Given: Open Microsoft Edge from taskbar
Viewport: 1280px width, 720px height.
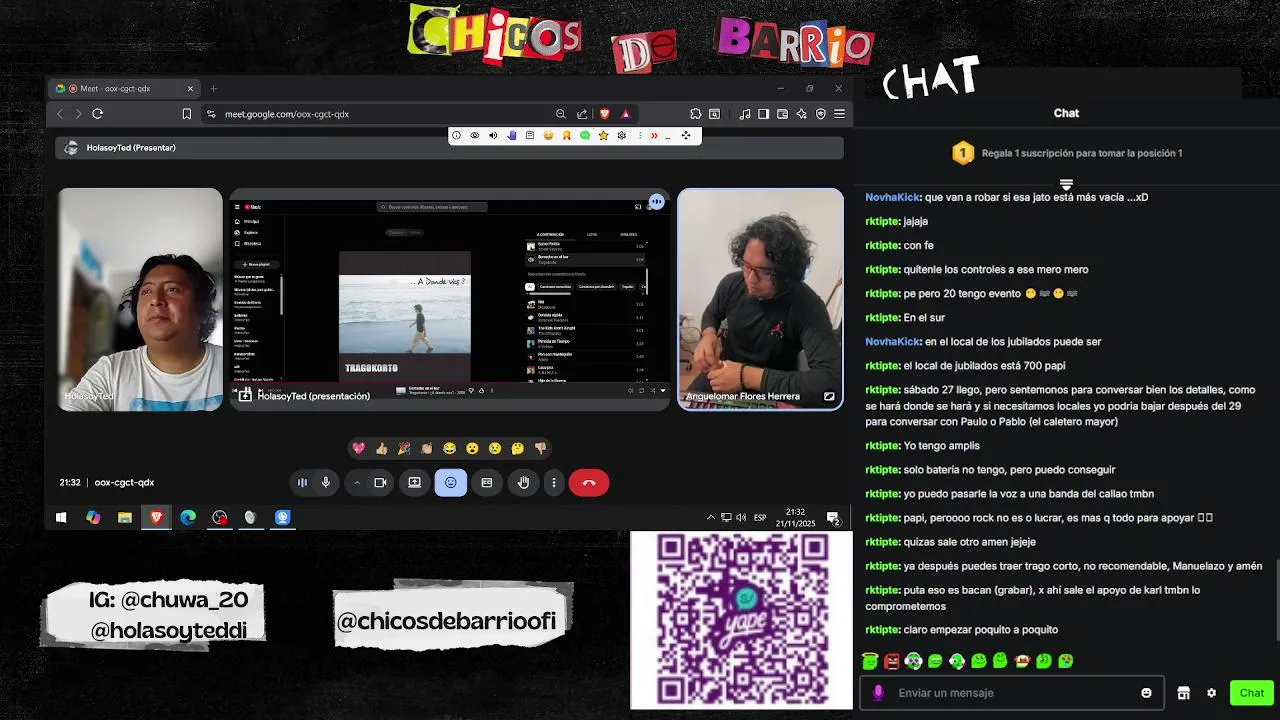Looking at the screenshot, I should pyautogui.click(x=188, y=517).
